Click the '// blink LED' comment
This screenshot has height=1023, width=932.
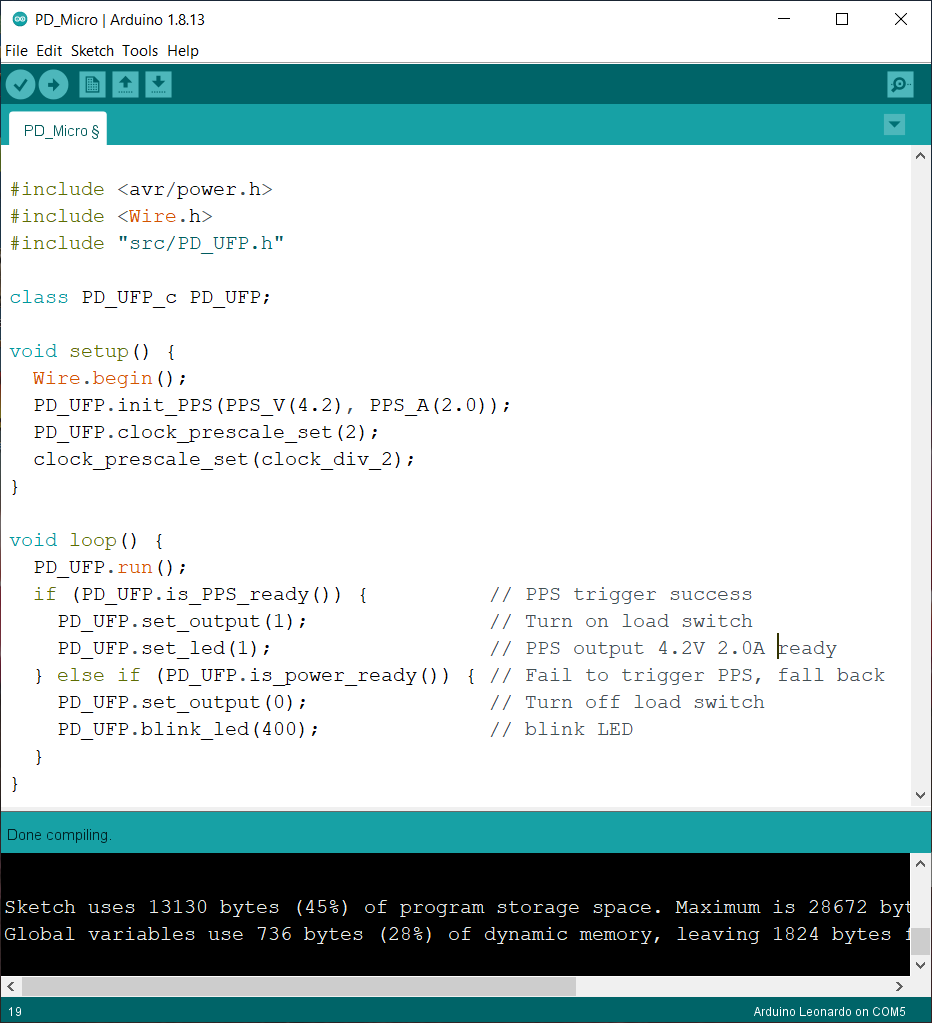click(x=561, y=729)
